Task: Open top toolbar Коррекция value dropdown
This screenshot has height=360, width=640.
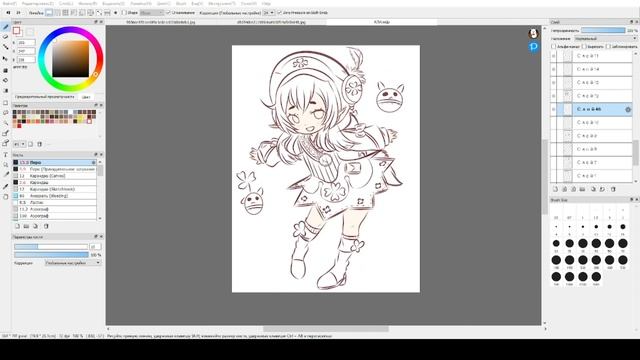Action: [x=268, y=13]
